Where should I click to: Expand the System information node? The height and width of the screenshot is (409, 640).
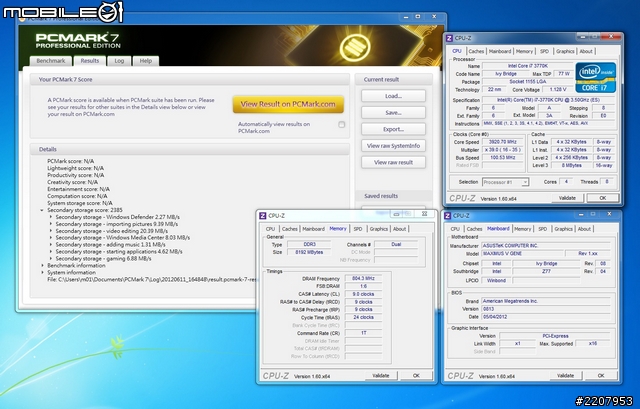(x=42, y=272)
